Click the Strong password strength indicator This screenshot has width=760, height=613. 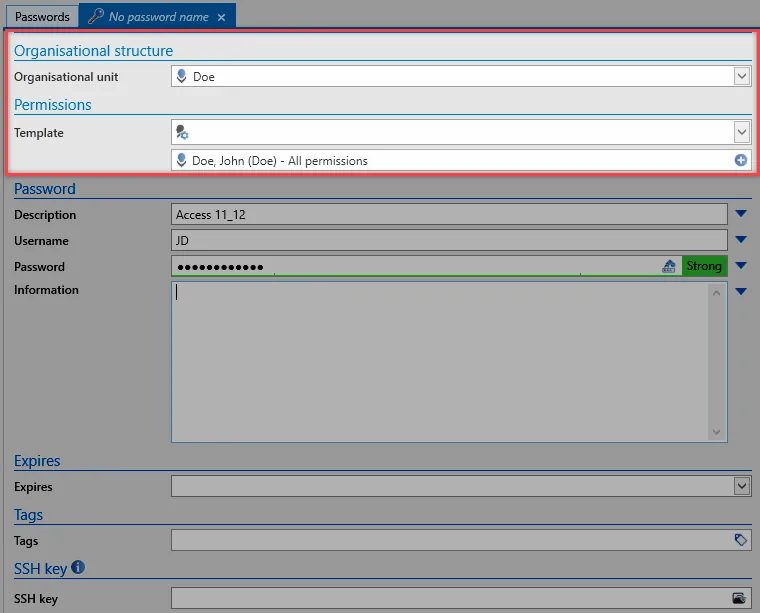pos(704,266)
